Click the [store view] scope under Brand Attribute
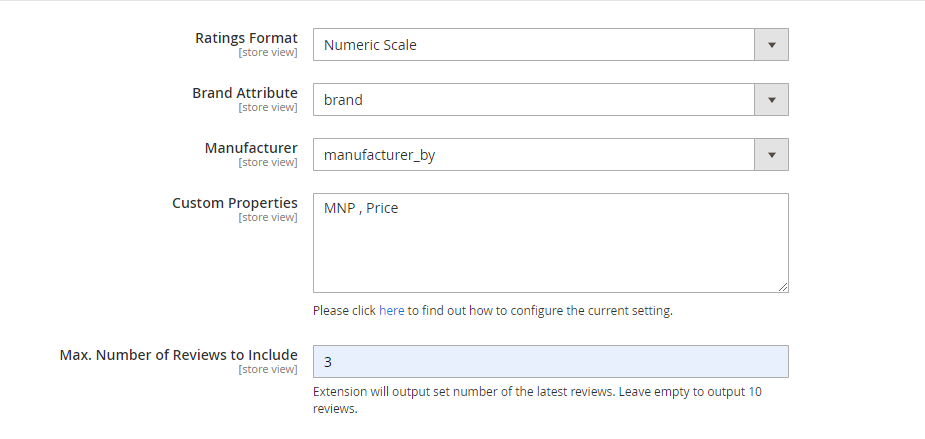 click(x=268, y=107)
